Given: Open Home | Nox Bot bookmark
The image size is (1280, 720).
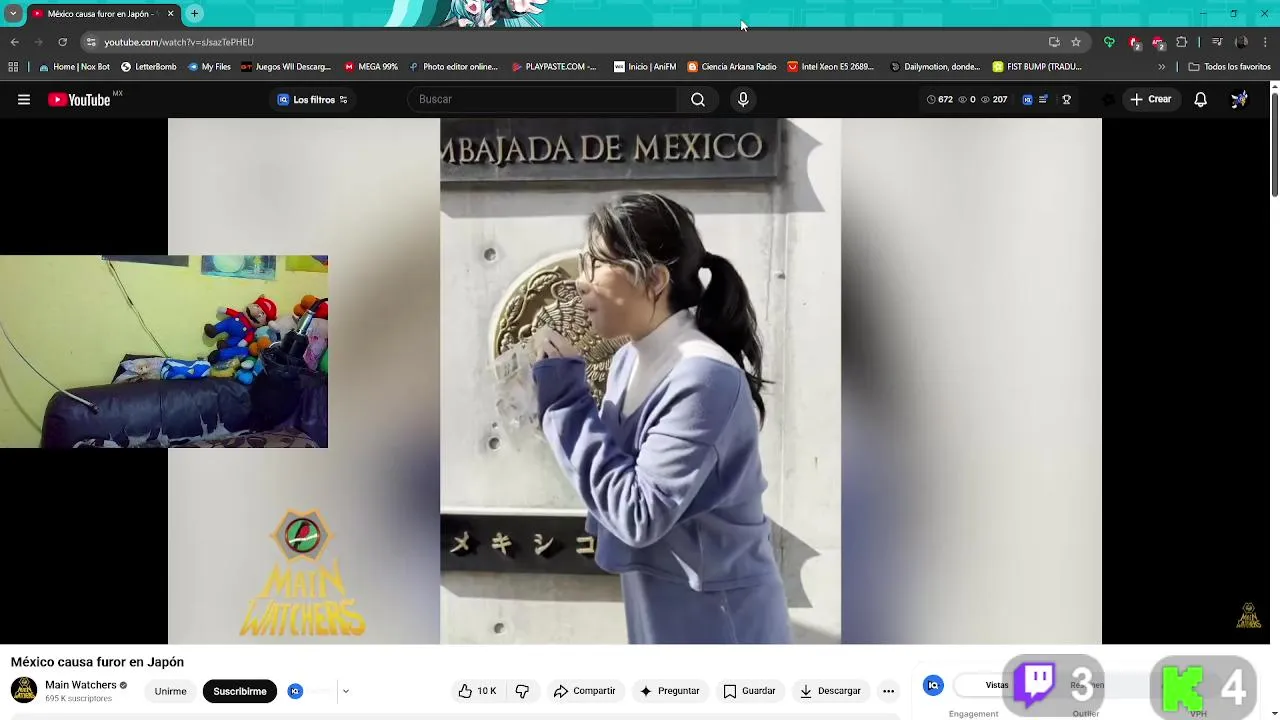Looking at the screenshot, I should coord(74,67).
